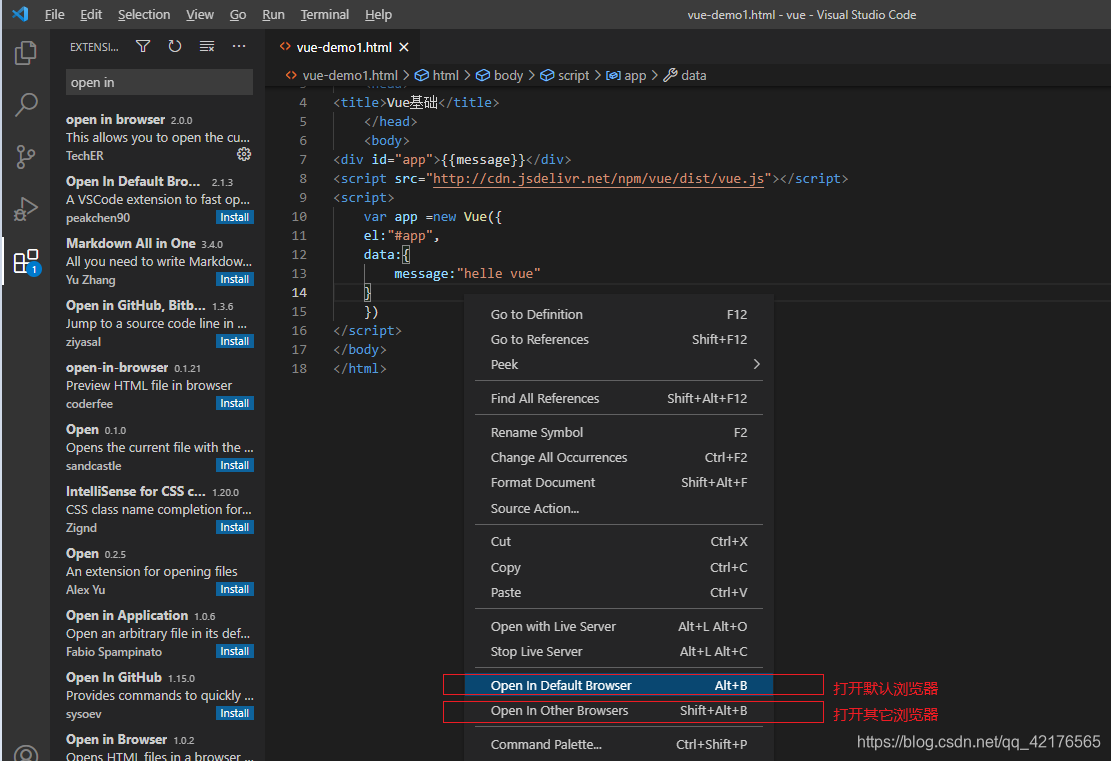Image resolution: width=1111 pixels, height=761 pixels.
Task: Choose Open In Other Browsers
Action: pos(619,711)
